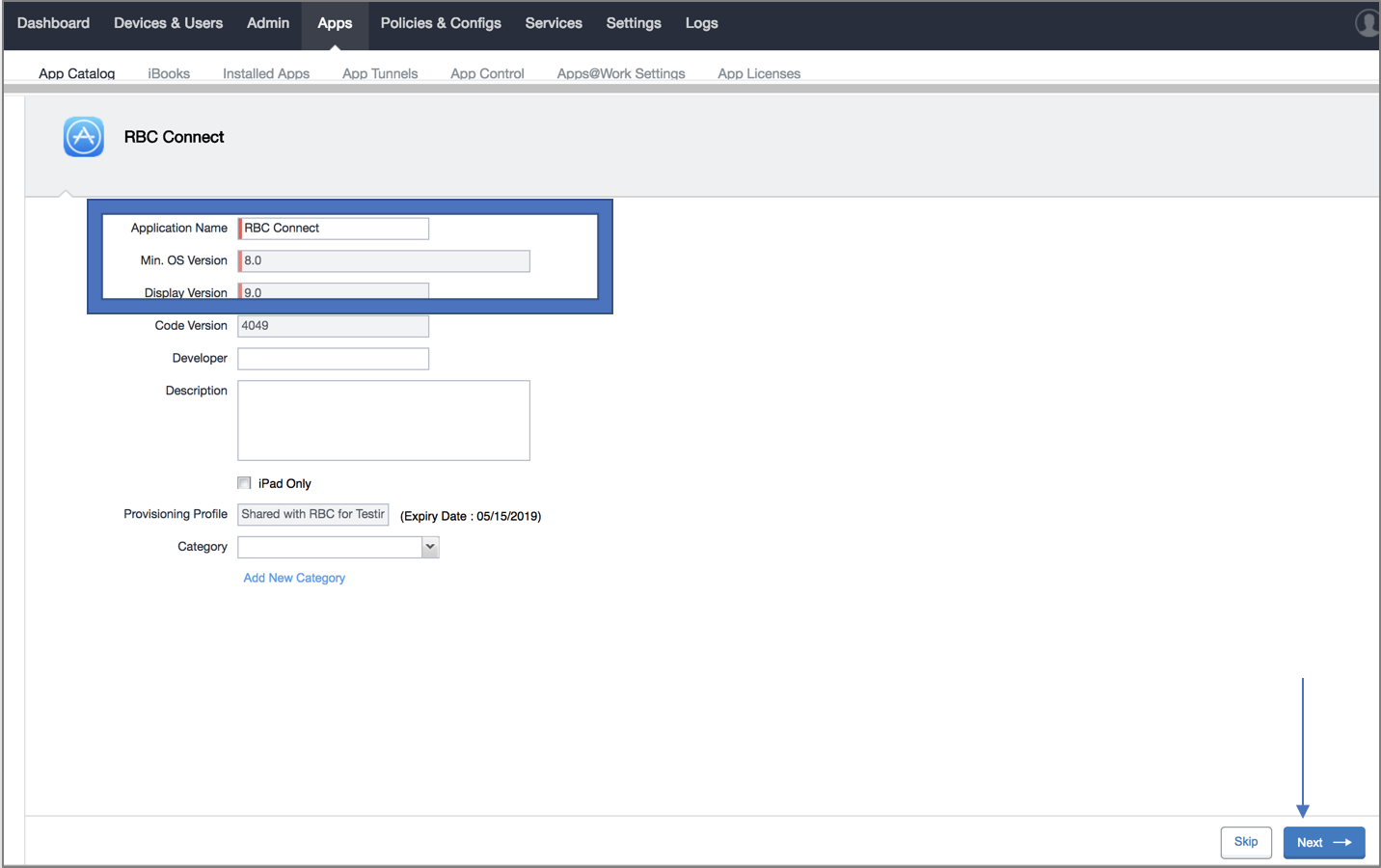
Task: Select the Apps menu item
Action: (335, 23)
